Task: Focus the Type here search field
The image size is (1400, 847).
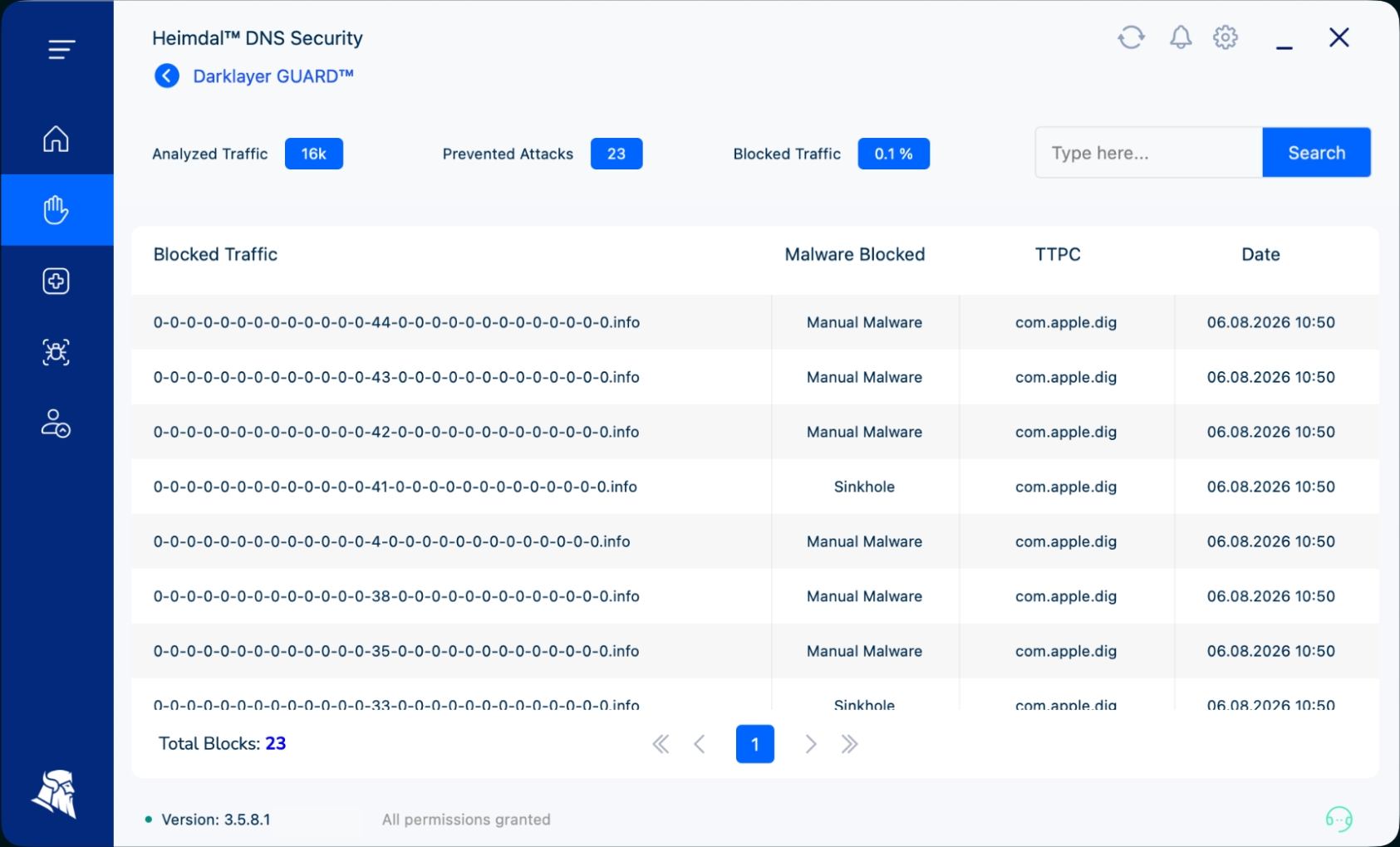Action: pyautogui.click(x=1148, y=153)
